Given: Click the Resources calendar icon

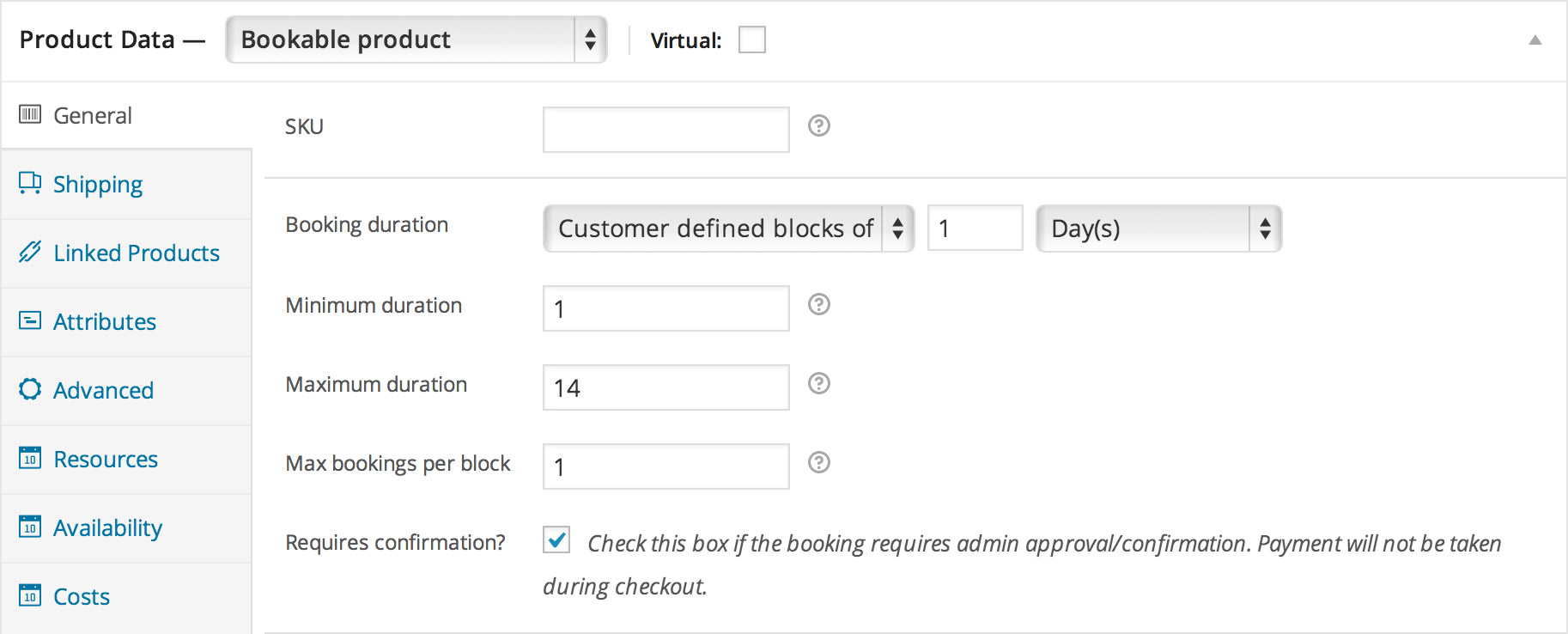Looking at the screenshot, I should pyautogui.click(x=30, y=458).
